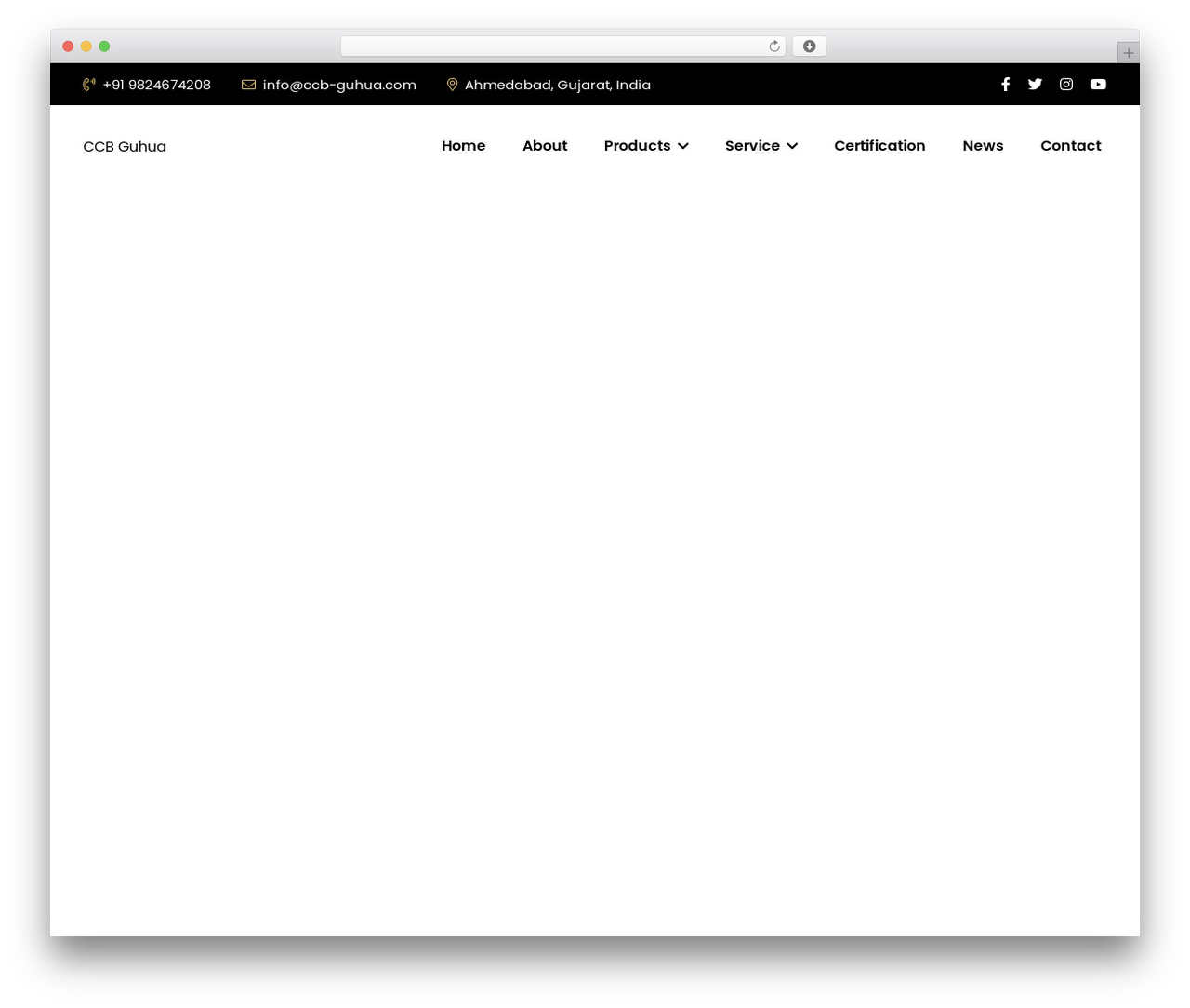
Task: Expand the Service dropdown chevron
Action: click(x=792, y=146)
